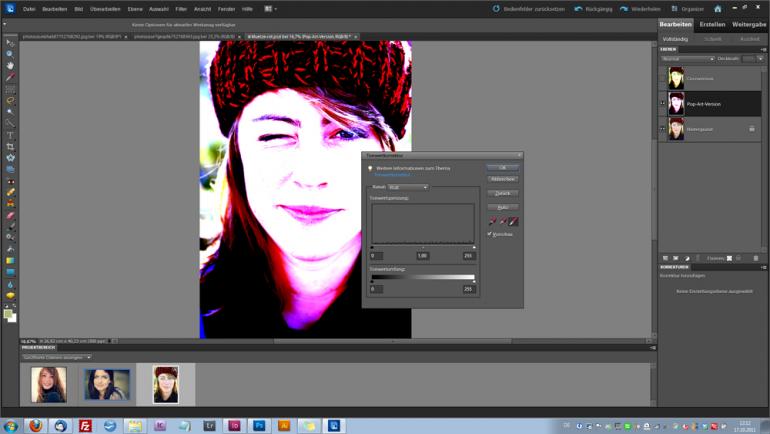Open the Kanal channel dropdown

[x=407, y=187]
